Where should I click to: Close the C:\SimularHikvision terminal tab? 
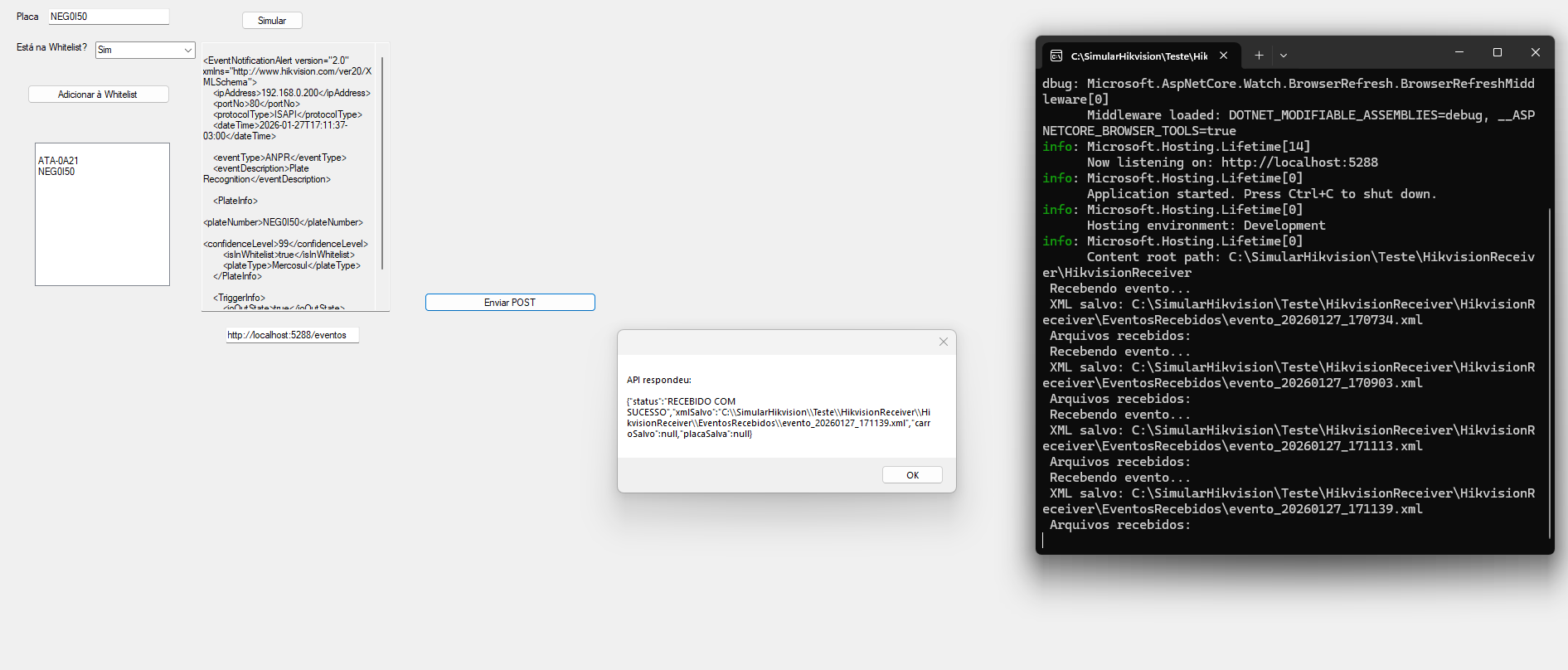pyautogui.click(x=1224, y=56)
